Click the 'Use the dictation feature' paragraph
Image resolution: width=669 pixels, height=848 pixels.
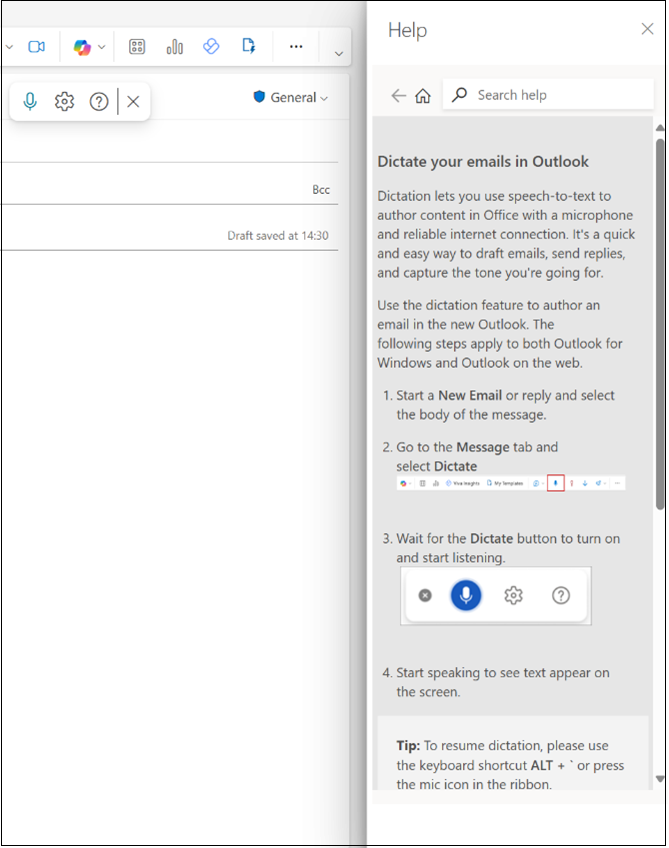click(500, 334)
